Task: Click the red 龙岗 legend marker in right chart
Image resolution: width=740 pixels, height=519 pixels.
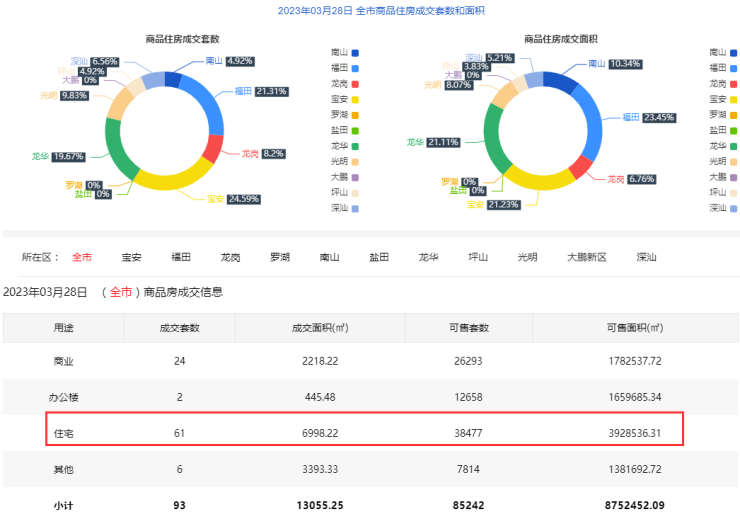Action: (x=733, y=83)
